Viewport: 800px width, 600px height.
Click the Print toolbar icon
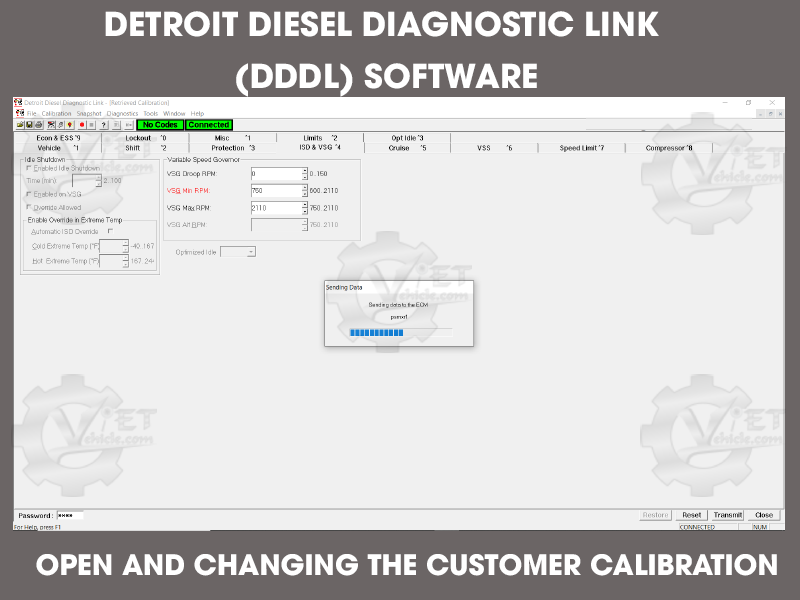coord(38,125)
